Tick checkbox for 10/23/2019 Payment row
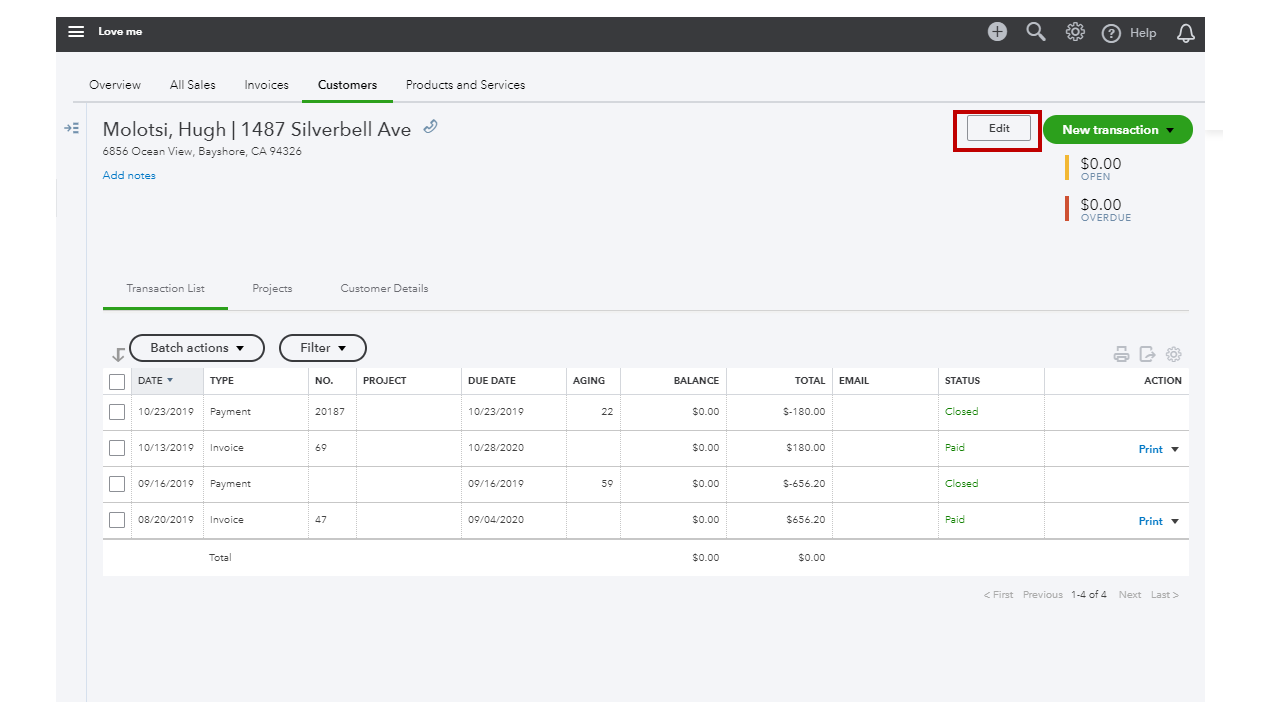1280x720 pixels. 117,412
